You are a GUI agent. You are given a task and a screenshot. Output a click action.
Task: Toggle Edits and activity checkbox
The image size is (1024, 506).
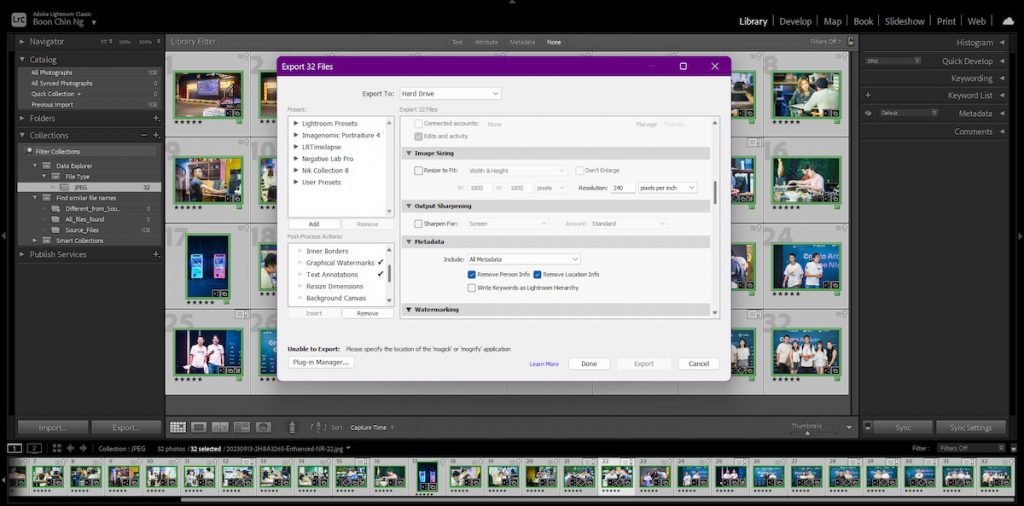click(x=419, y=136)
